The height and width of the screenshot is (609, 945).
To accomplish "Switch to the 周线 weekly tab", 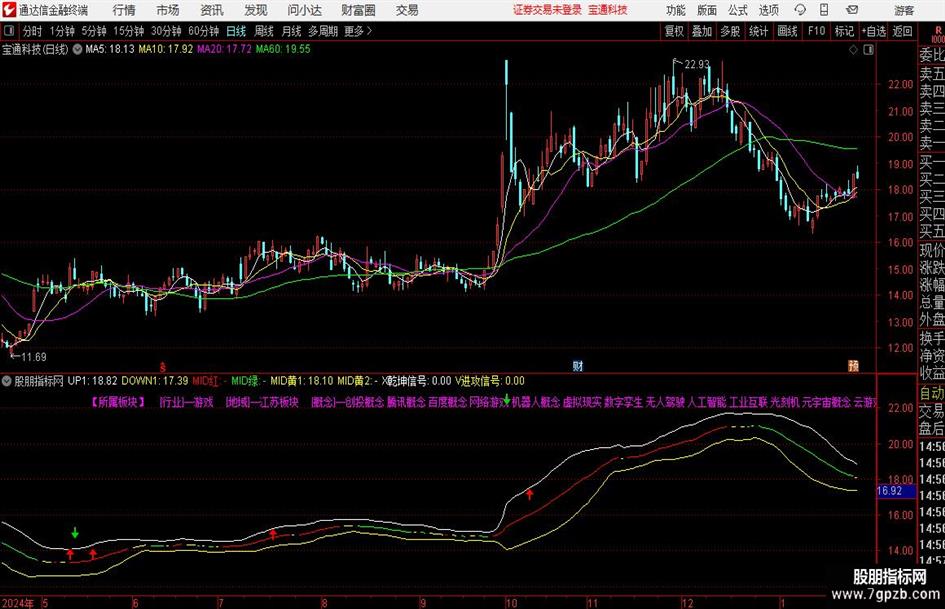I will click(264, 31).
